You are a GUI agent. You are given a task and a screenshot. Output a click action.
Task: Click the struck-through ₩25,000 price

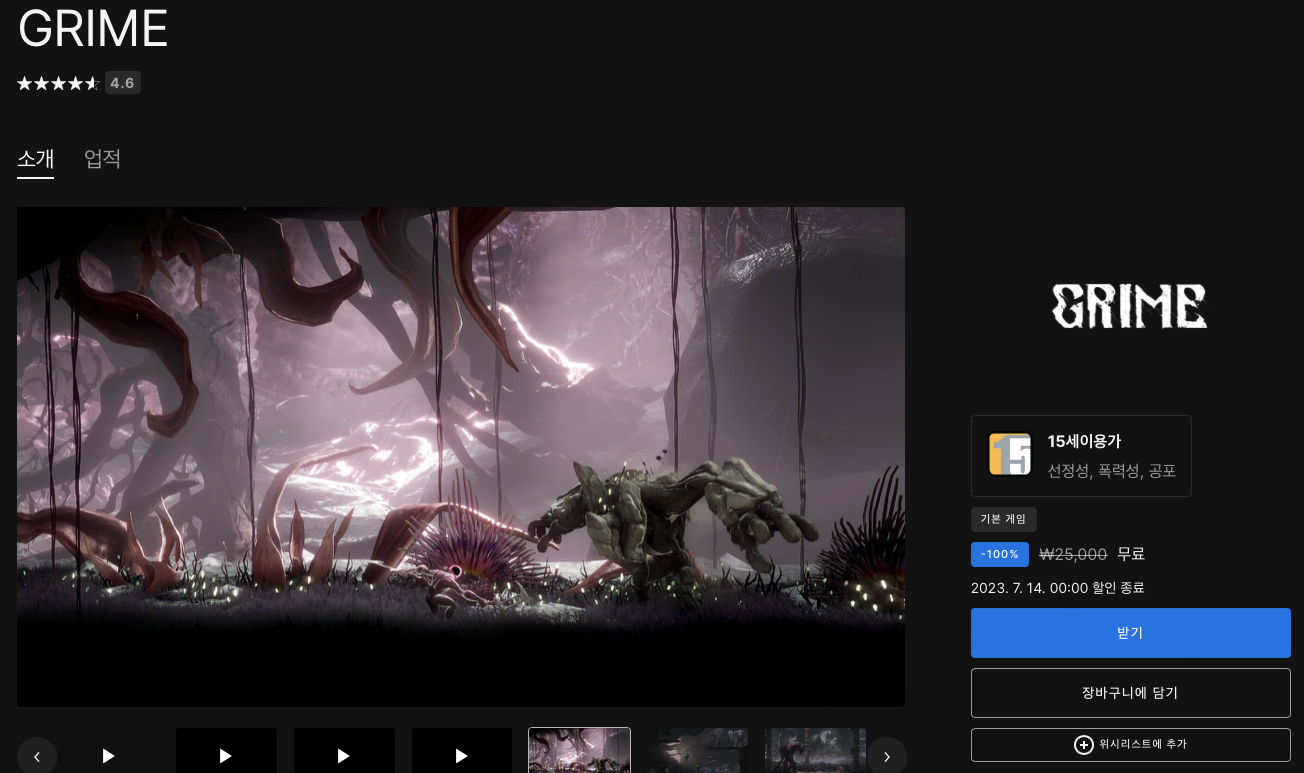click(1073, 554)
